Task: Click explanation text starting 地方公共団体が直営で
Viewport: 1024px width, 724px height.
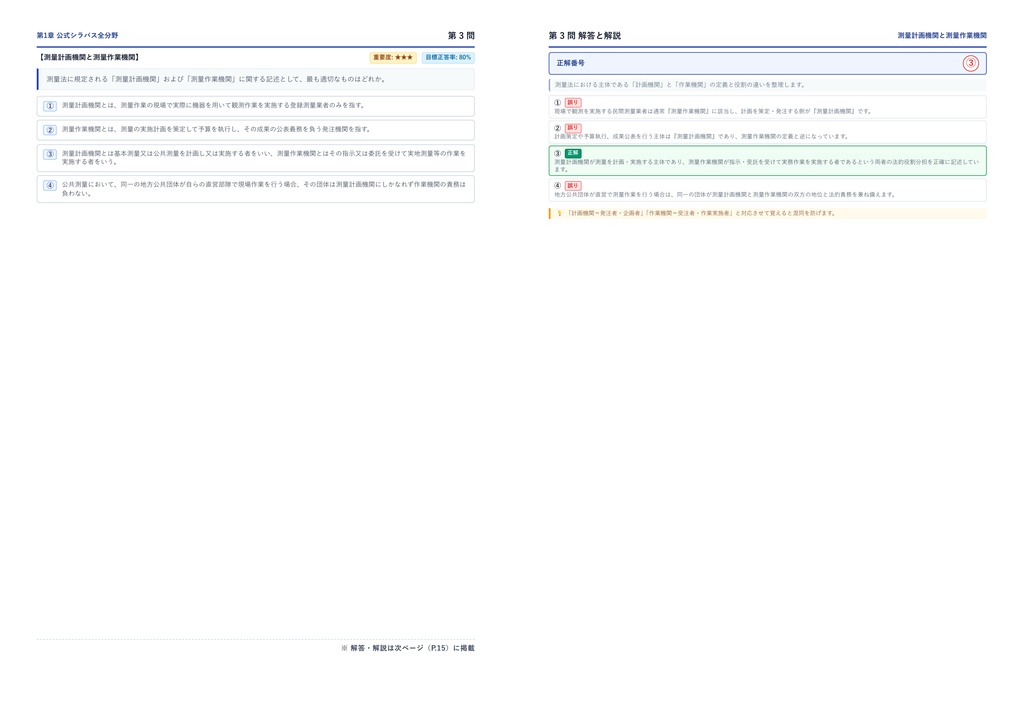Action: [x=725, y=195]
